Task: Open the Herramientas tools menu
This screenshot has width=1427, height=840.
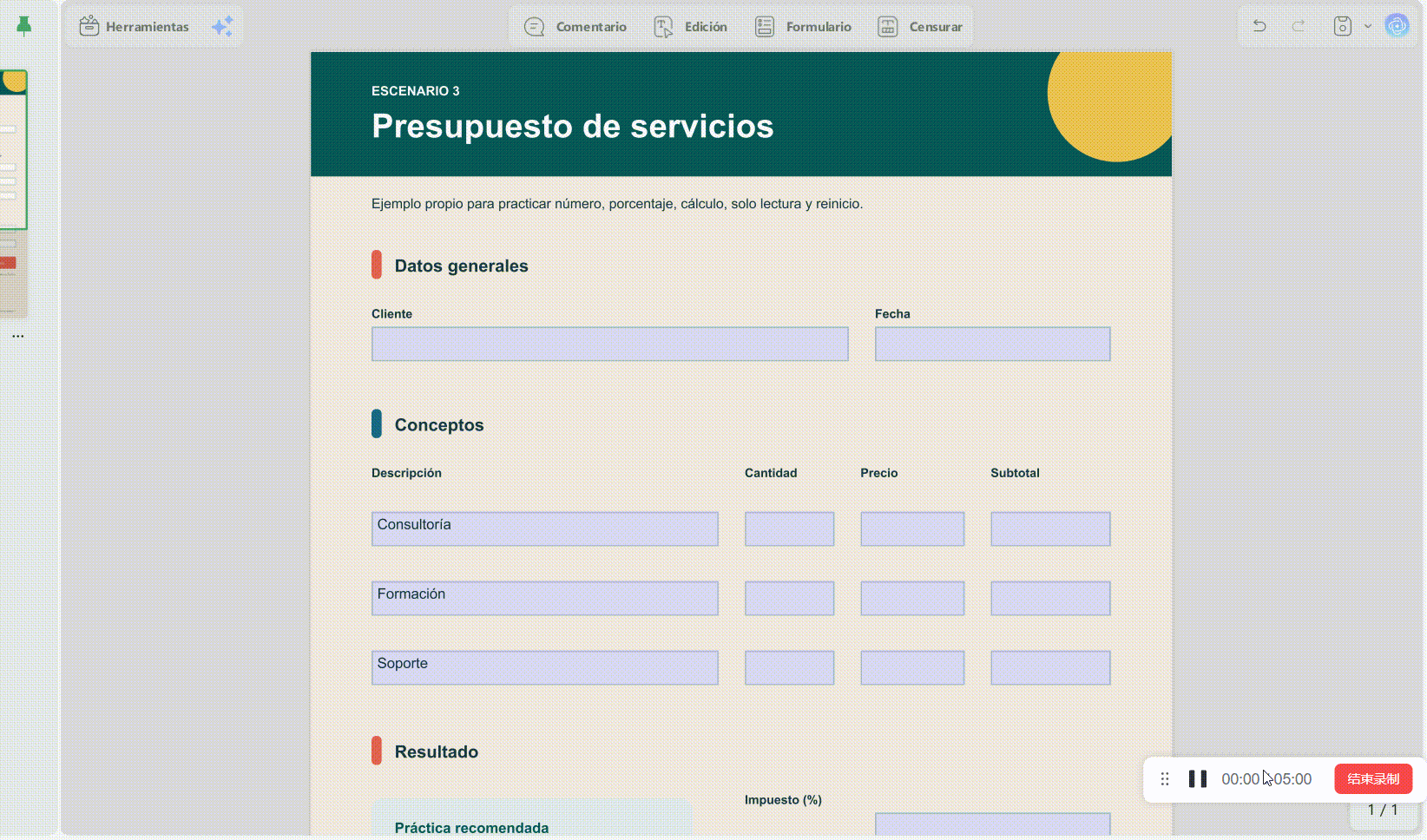Action: pos(135,27)
